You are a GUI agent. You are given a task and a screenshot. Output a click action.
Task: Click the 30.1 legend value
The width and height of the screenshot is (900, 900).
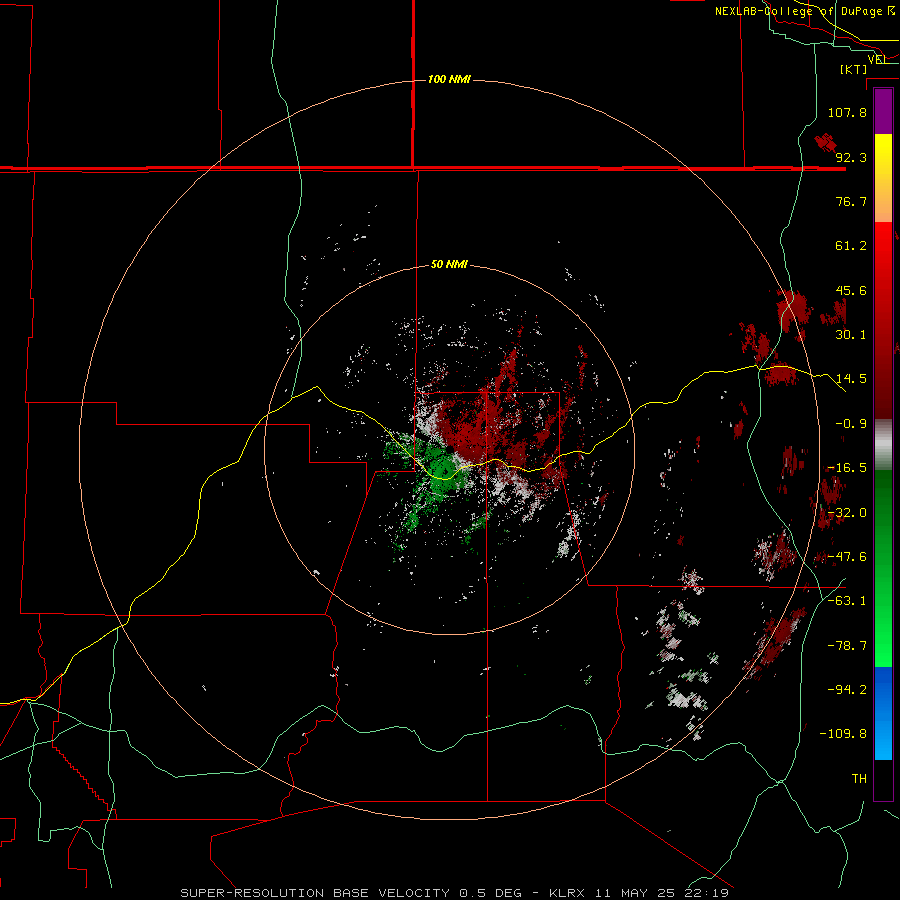coord(851,335)
